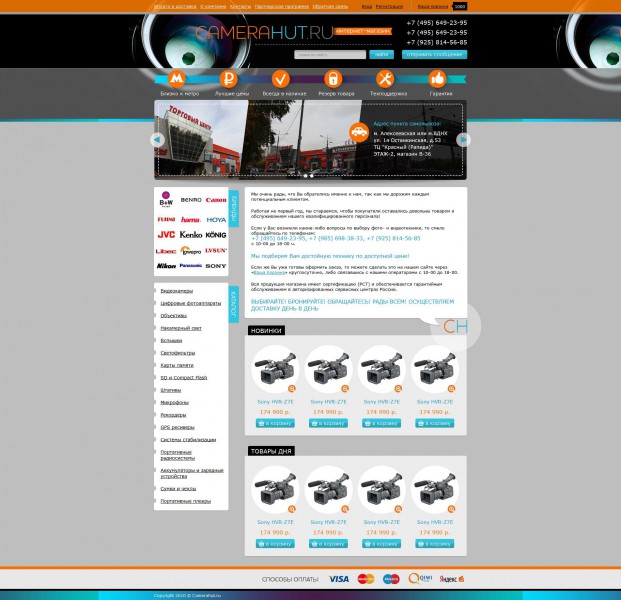Focus the site search input field
Image resolution: width=621 pixels, height=600 pixels.
click(x=330, y=55)
